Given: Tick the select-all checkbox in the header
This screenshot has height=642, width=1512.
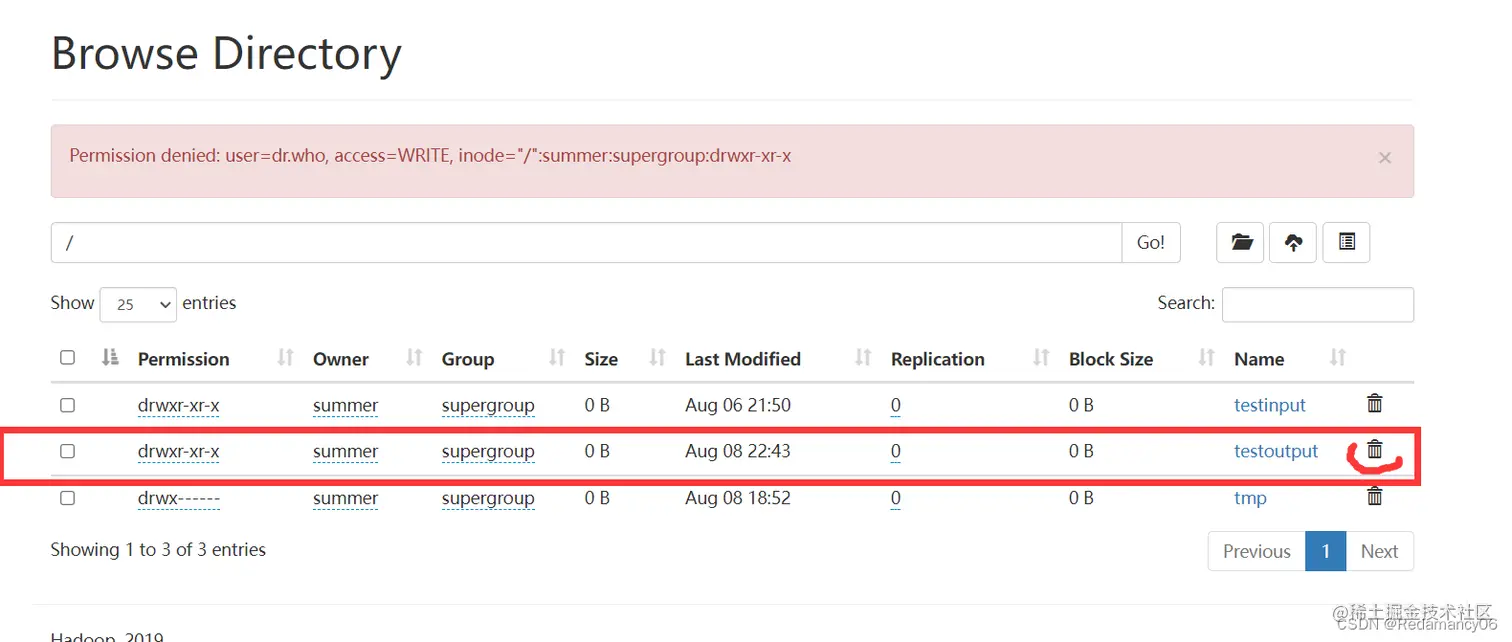Looking at the screenshot, I should (x=67, y=357).
